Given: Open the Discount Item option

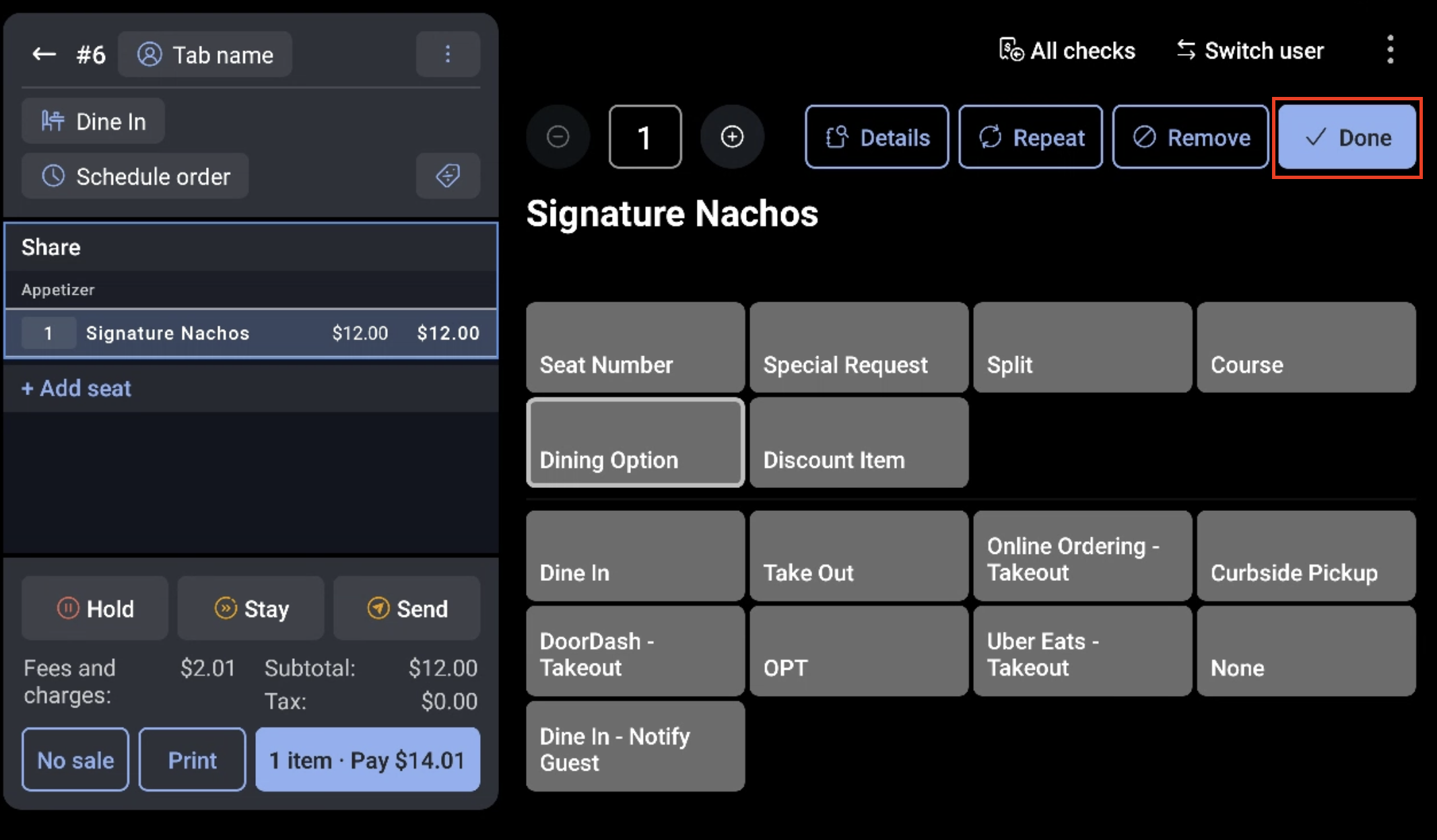Looking at the screenshot, I should (x=859, y=442).
